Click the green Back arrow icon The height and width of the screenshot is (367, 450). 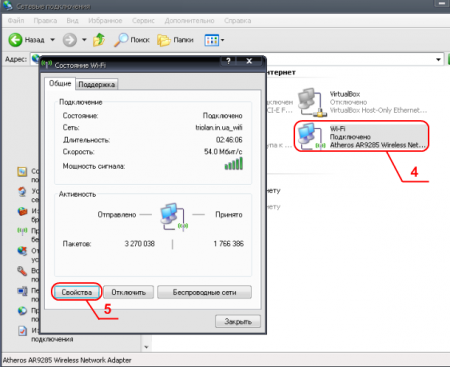pos(15,40)
